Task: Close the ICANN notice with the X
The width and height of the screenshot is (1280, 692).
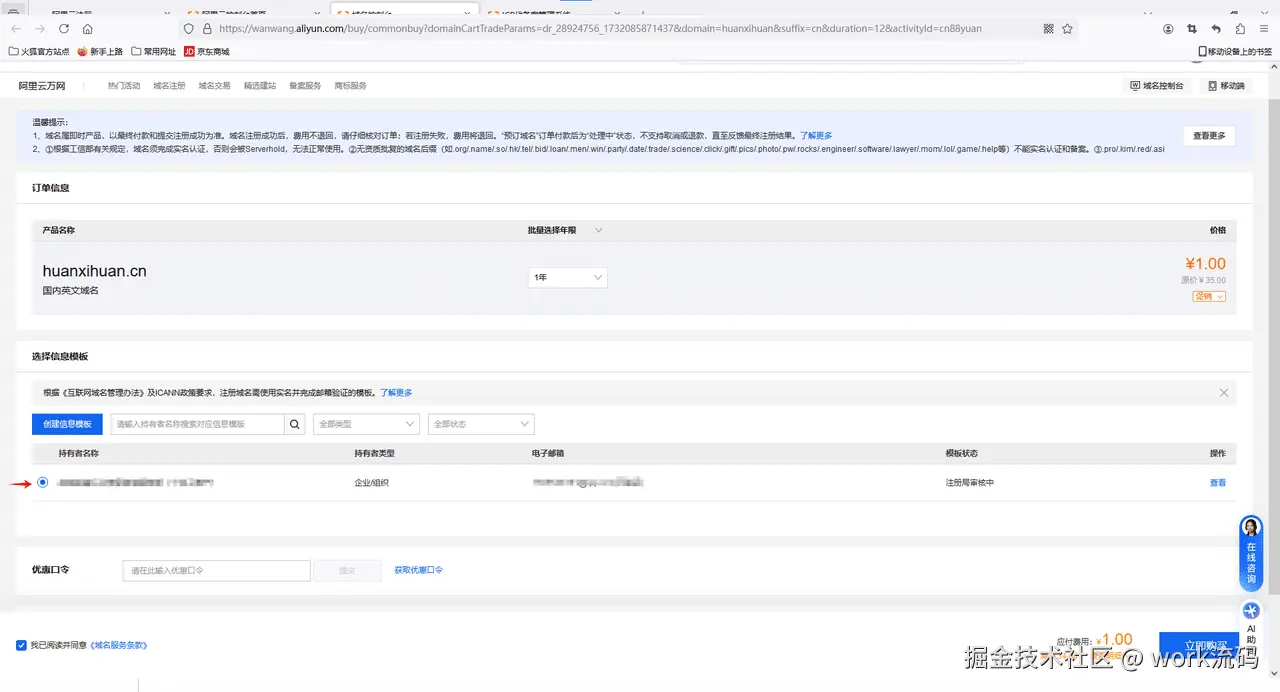Action: click(x=1224, y=393)
